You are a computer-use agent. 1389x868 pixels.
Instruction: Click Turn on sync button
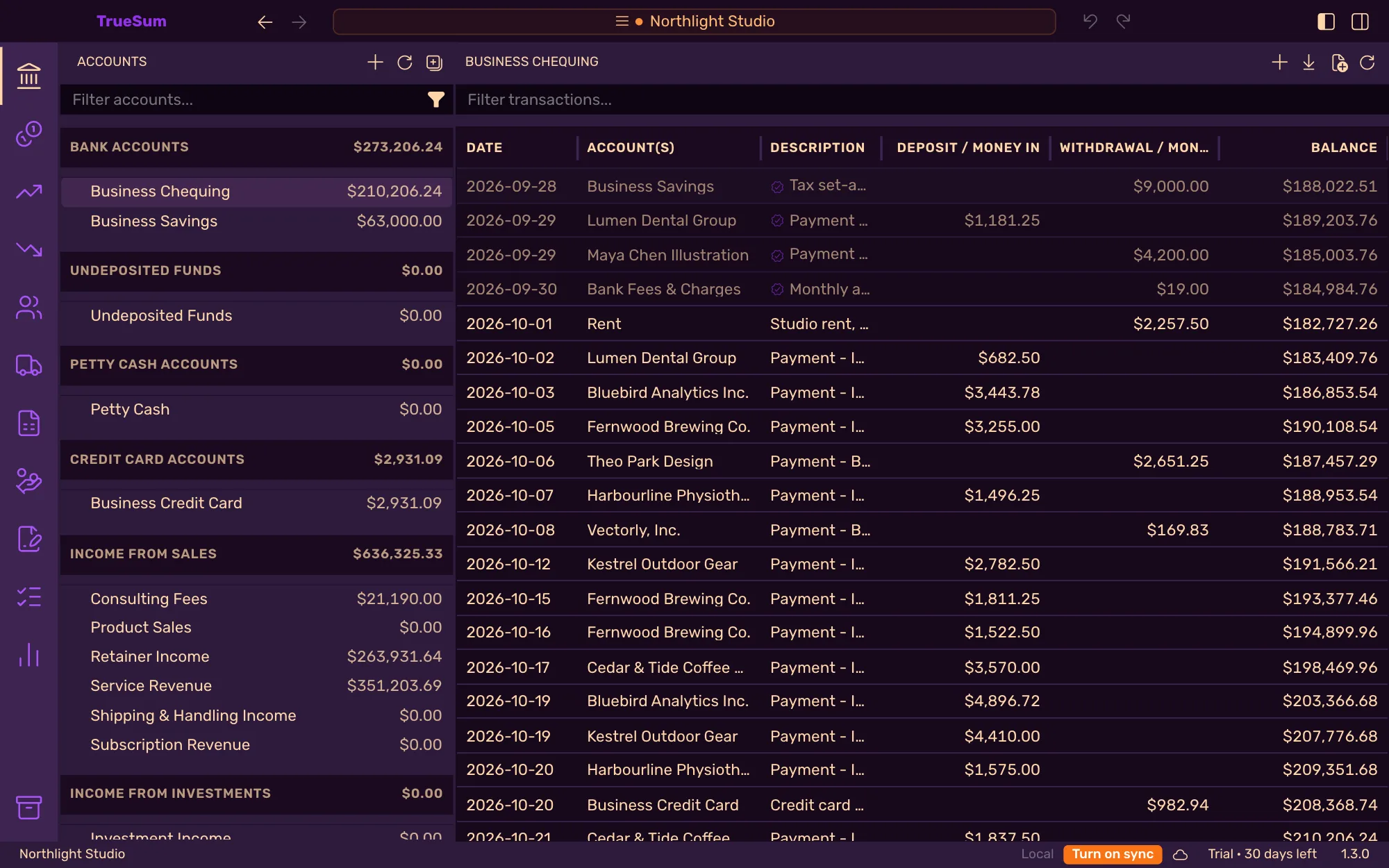point(1113,854)
